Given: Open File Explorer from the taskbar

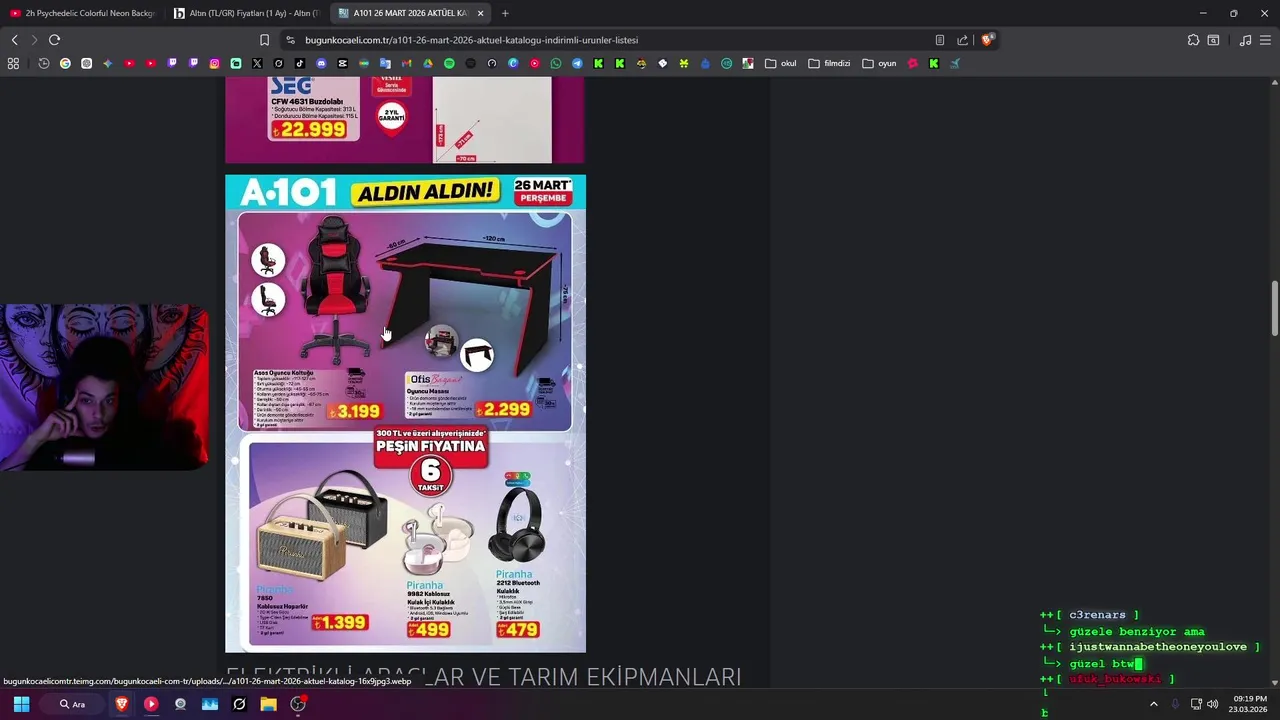Looking at the screenshot, I should pos(268,704).
